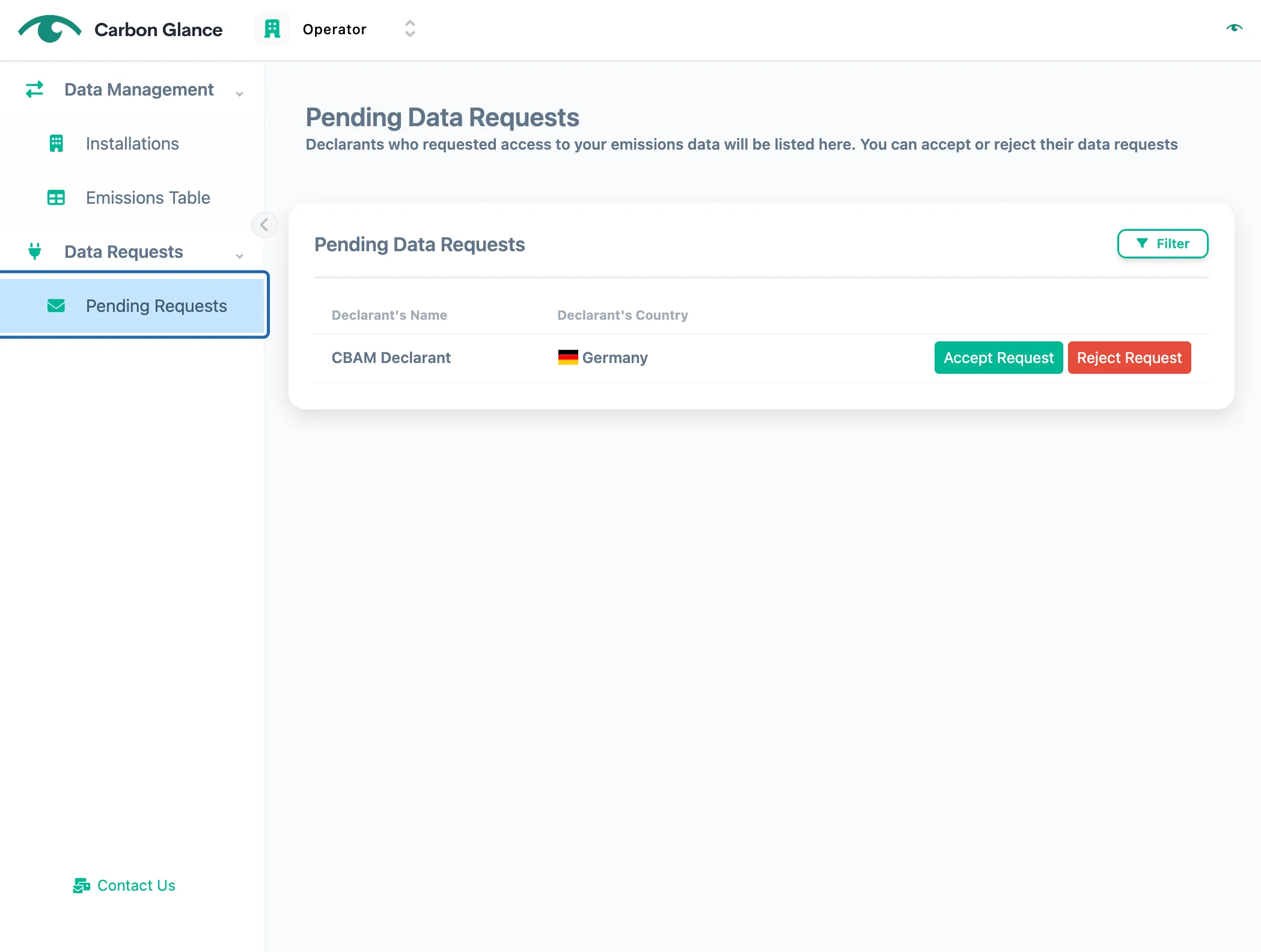
Task: Open the Filter button
Action: [1162, 243]
